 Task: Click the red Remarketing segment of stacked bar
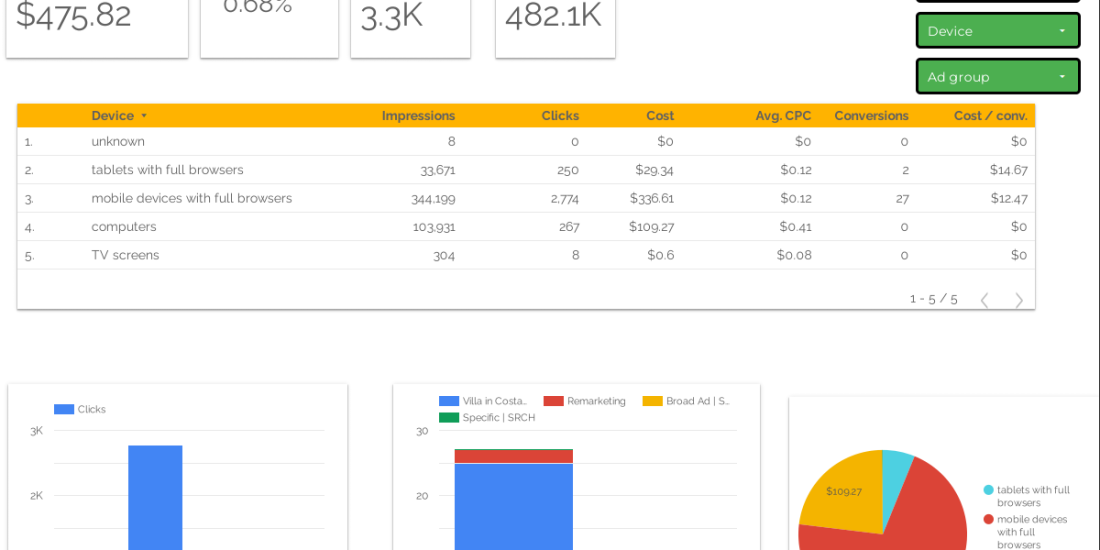click(514, 456)
